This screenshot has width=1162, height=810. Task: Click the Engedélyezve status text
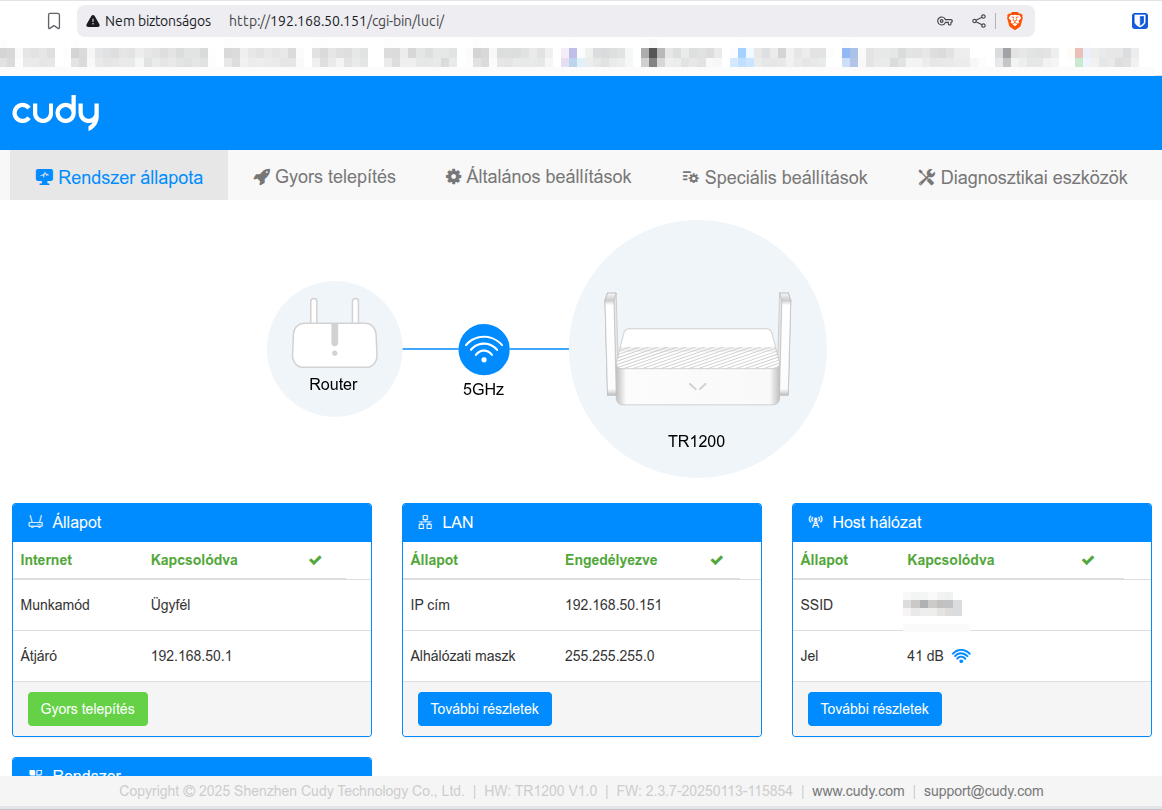[x=611, y=560]
